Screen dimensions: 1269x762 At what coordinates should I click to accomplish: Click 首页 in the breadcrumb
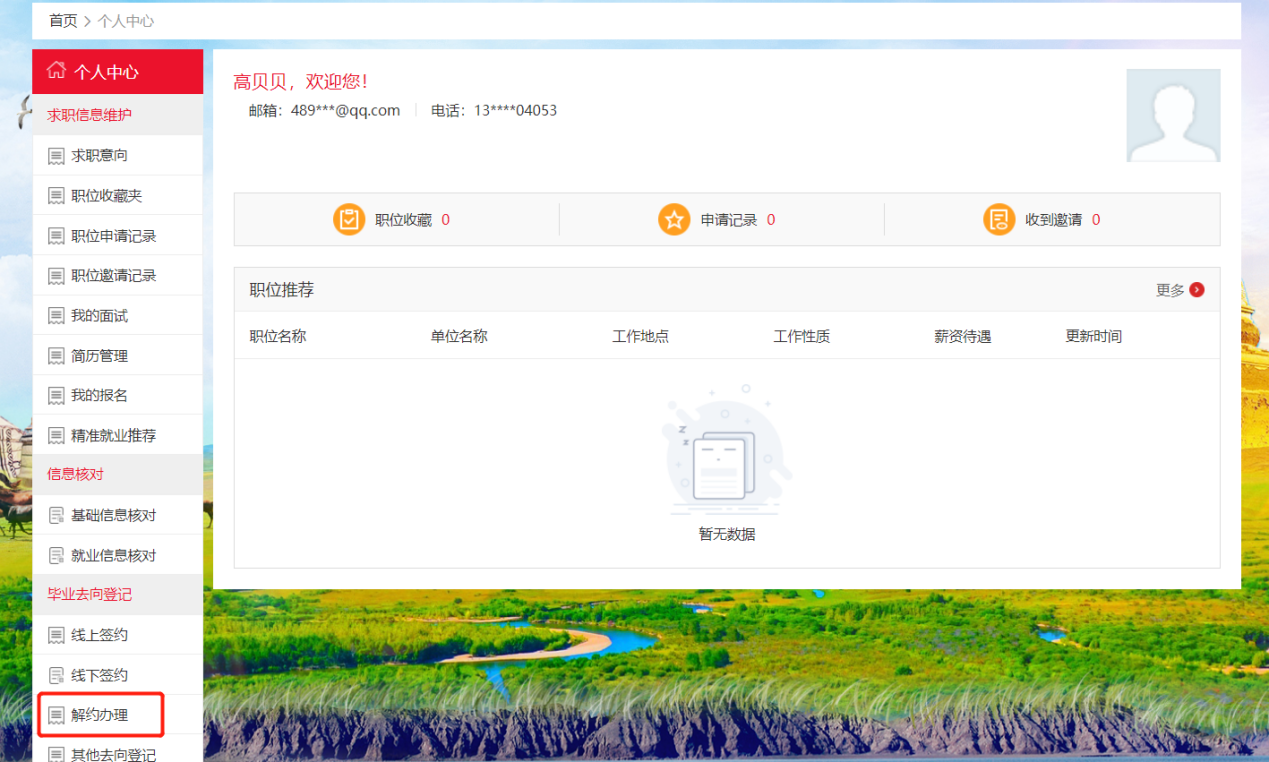click(x=63, y=21)
